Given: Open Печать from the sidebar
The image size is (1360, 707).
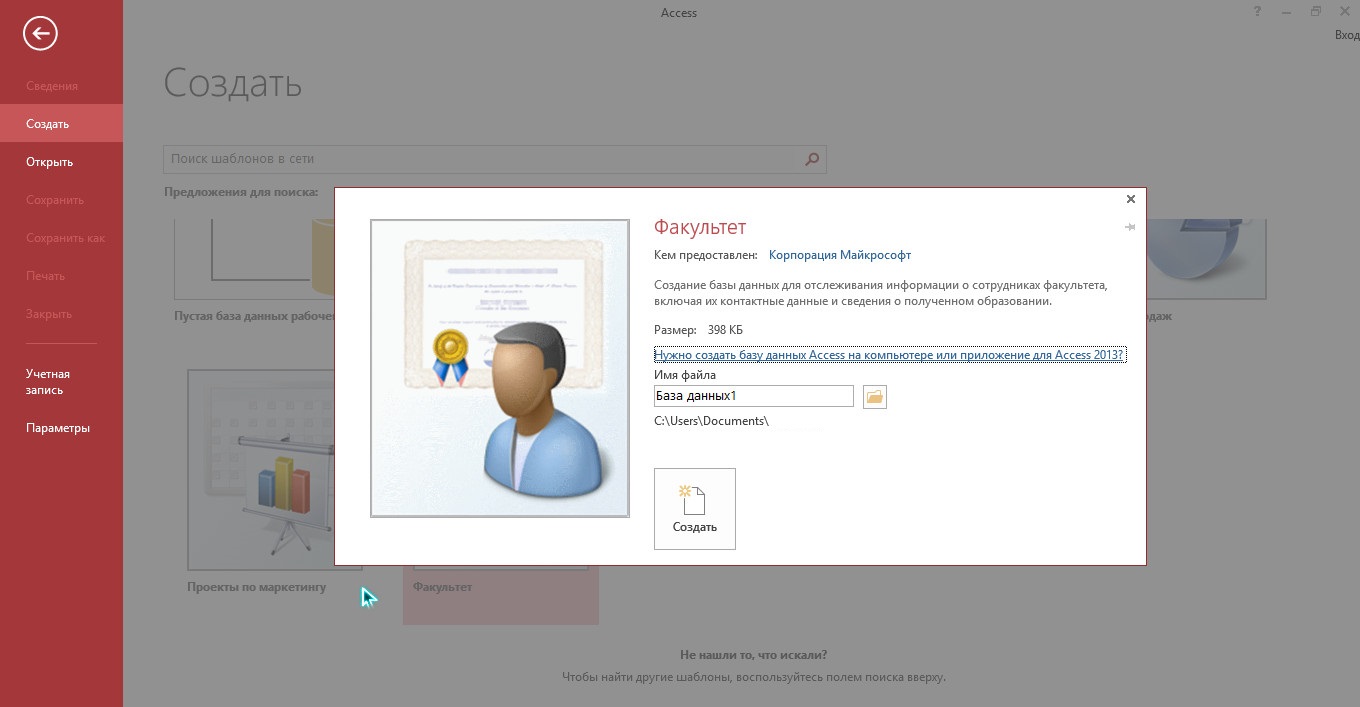Looking at the screenshot, I should pyautogui.click(x=61, y=276).
